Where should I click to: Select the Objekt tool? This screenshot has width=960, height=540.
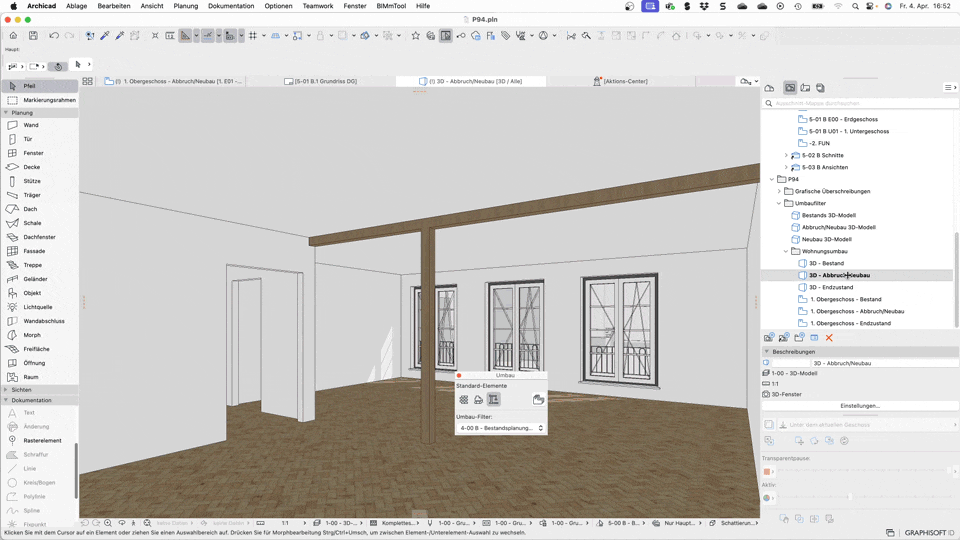coord(40,293)
